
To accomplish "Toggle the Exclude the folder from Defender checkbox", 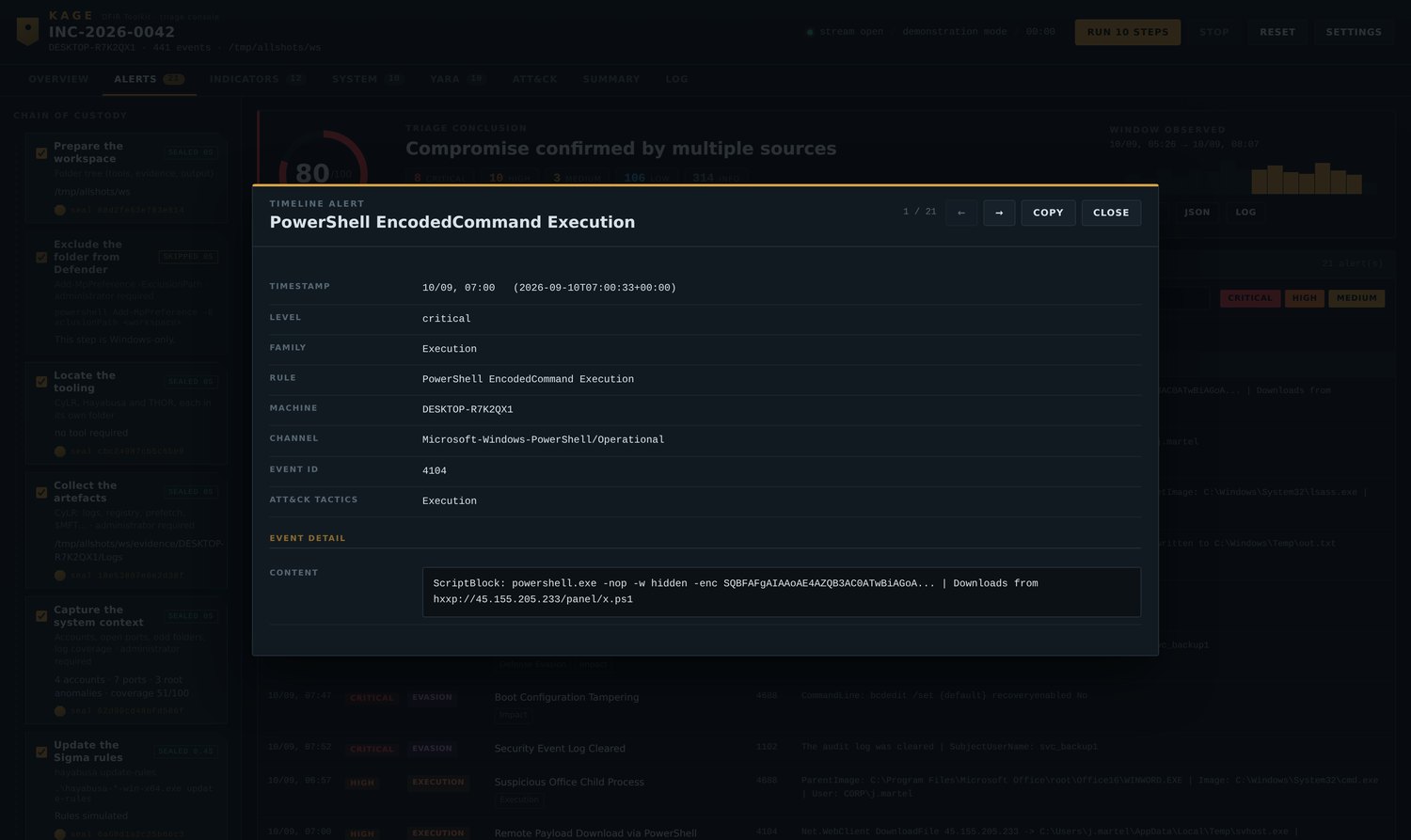I will 41,257.
